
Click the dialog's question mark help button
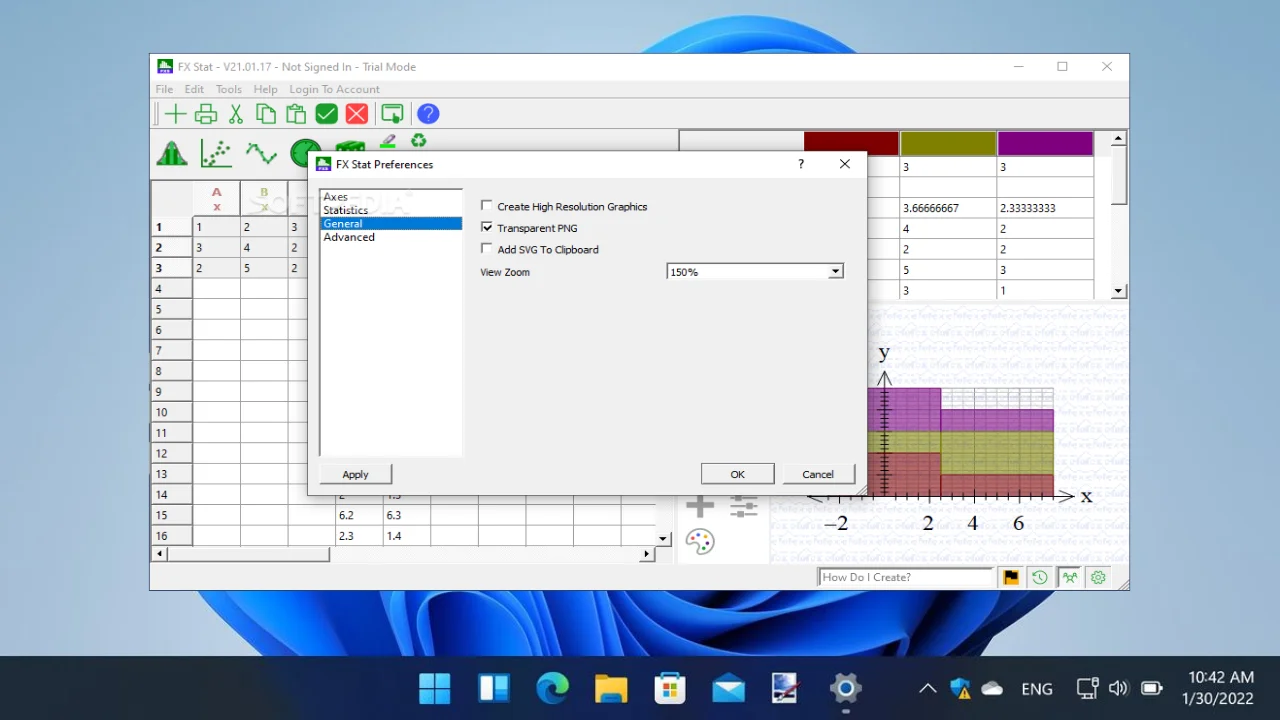point(800,164)
